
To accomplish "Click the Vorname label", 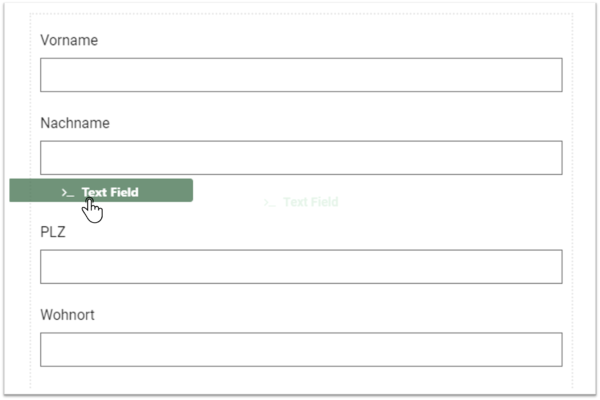I will click(69, 40).
